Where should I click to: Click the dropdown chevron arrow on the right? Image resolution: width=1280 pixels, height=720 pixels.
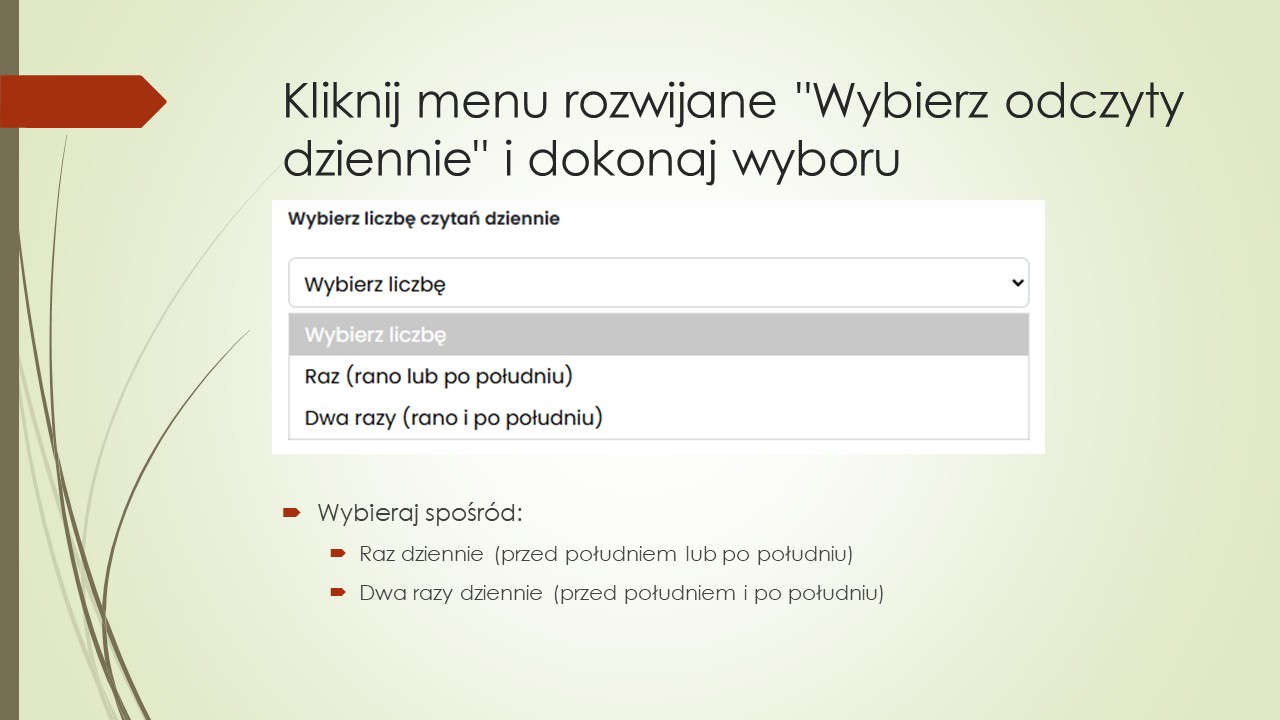(x=1018, y=283)
